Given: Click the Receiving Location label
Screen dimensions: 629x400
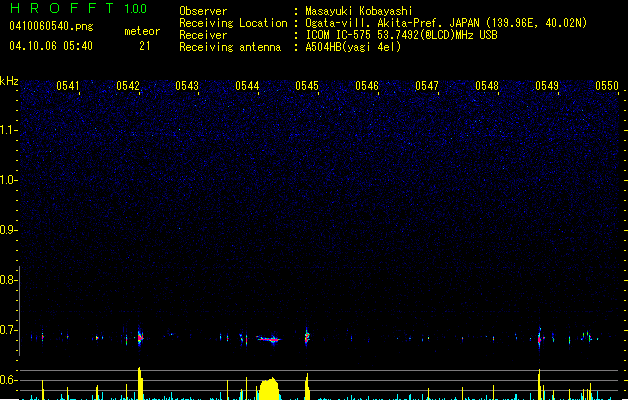Looking at the screenshot, I should [233, 23].
